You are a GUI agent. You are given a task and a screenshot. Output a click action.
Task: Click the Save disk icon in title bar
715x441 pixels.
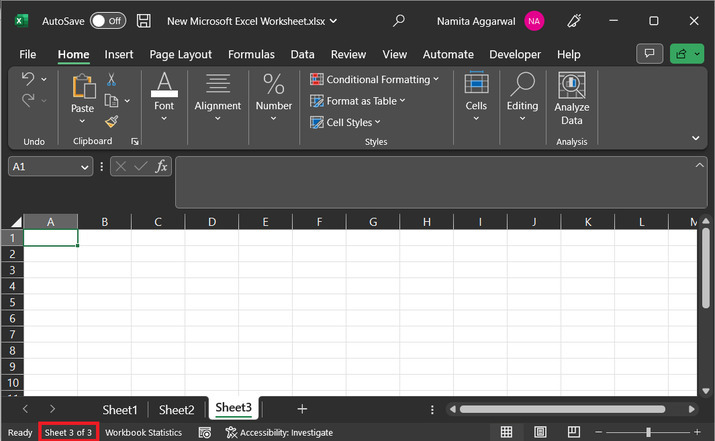coord(144,21)
